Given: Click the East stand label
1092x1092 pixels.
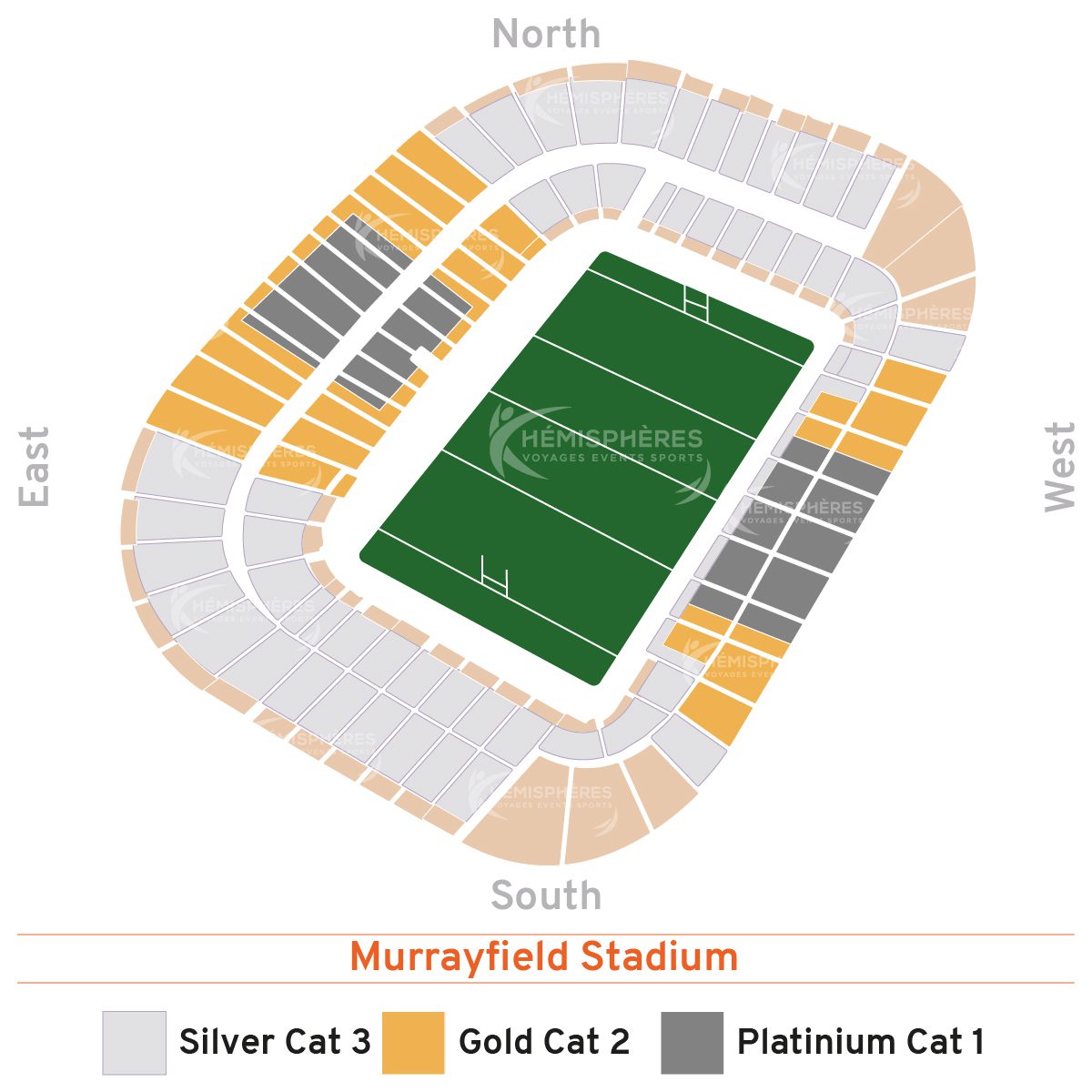Looking at the screenshot, I should [x=35, y=466].
